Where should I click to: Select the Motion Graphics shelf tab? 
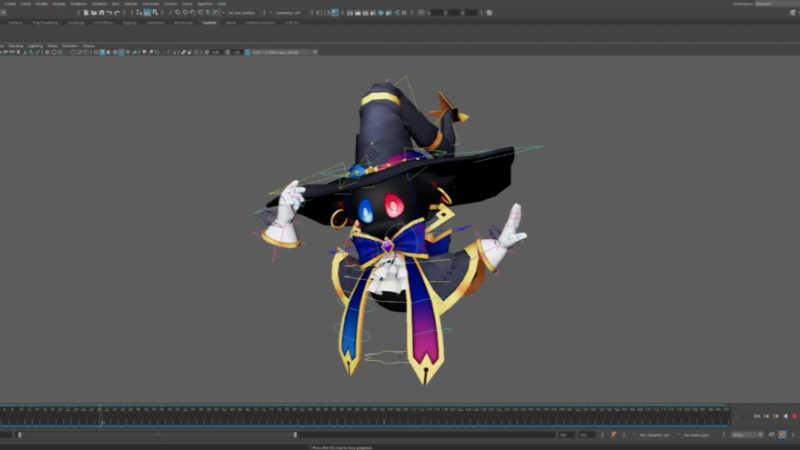click(261, 22)
